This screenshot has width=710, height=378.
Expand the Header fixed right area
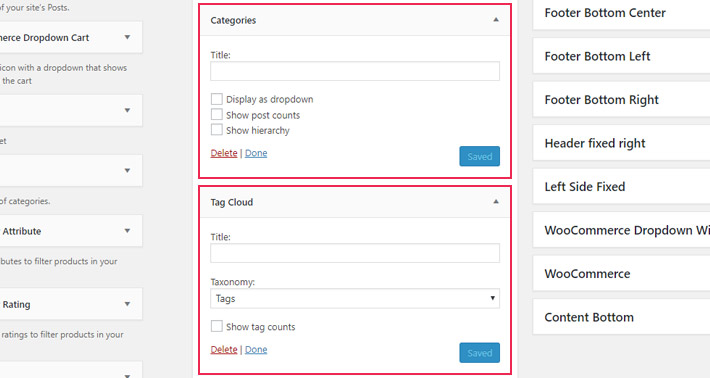click(x=621, y=143)
